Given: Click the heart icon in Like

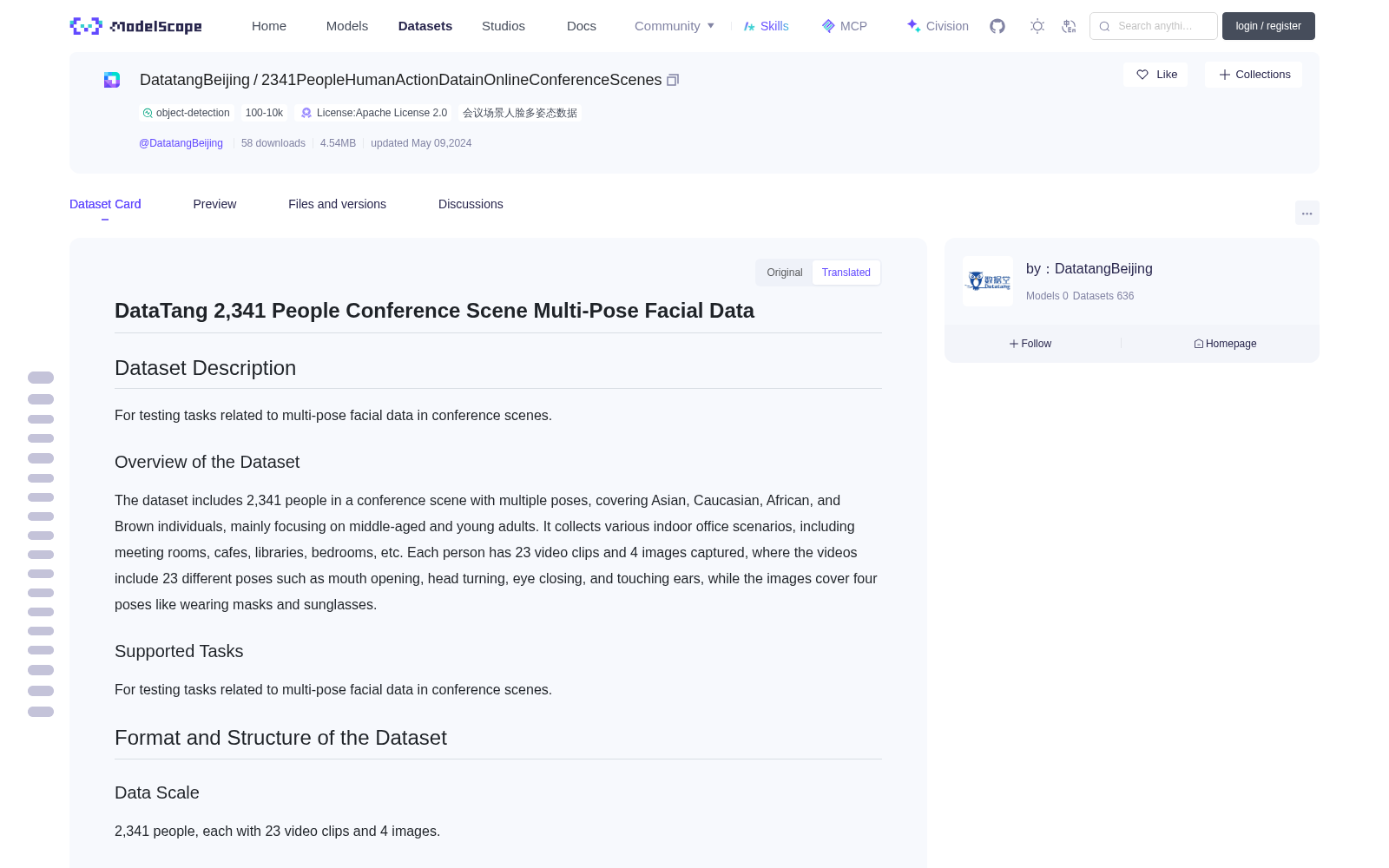Looking at the screenshot, I should pyautogui.click(x=1142, y=75).
